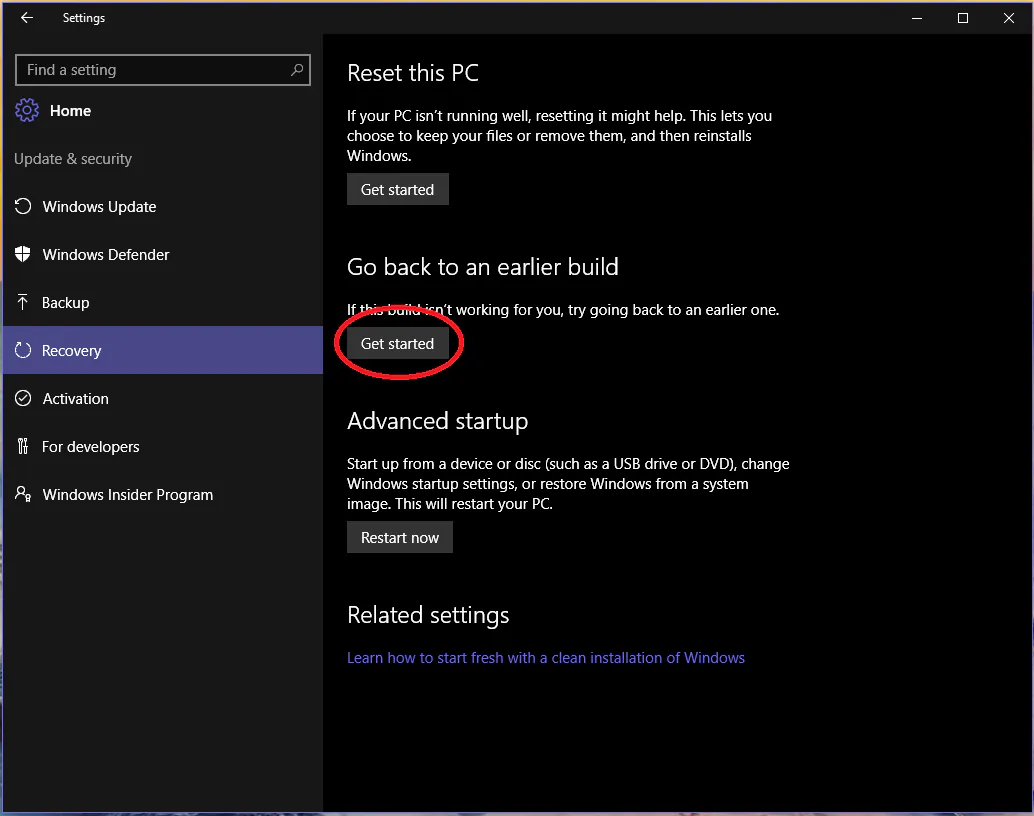Screen dimensions: 1034x816
Task: Click the Restart now button
Action: click(400, 538)
